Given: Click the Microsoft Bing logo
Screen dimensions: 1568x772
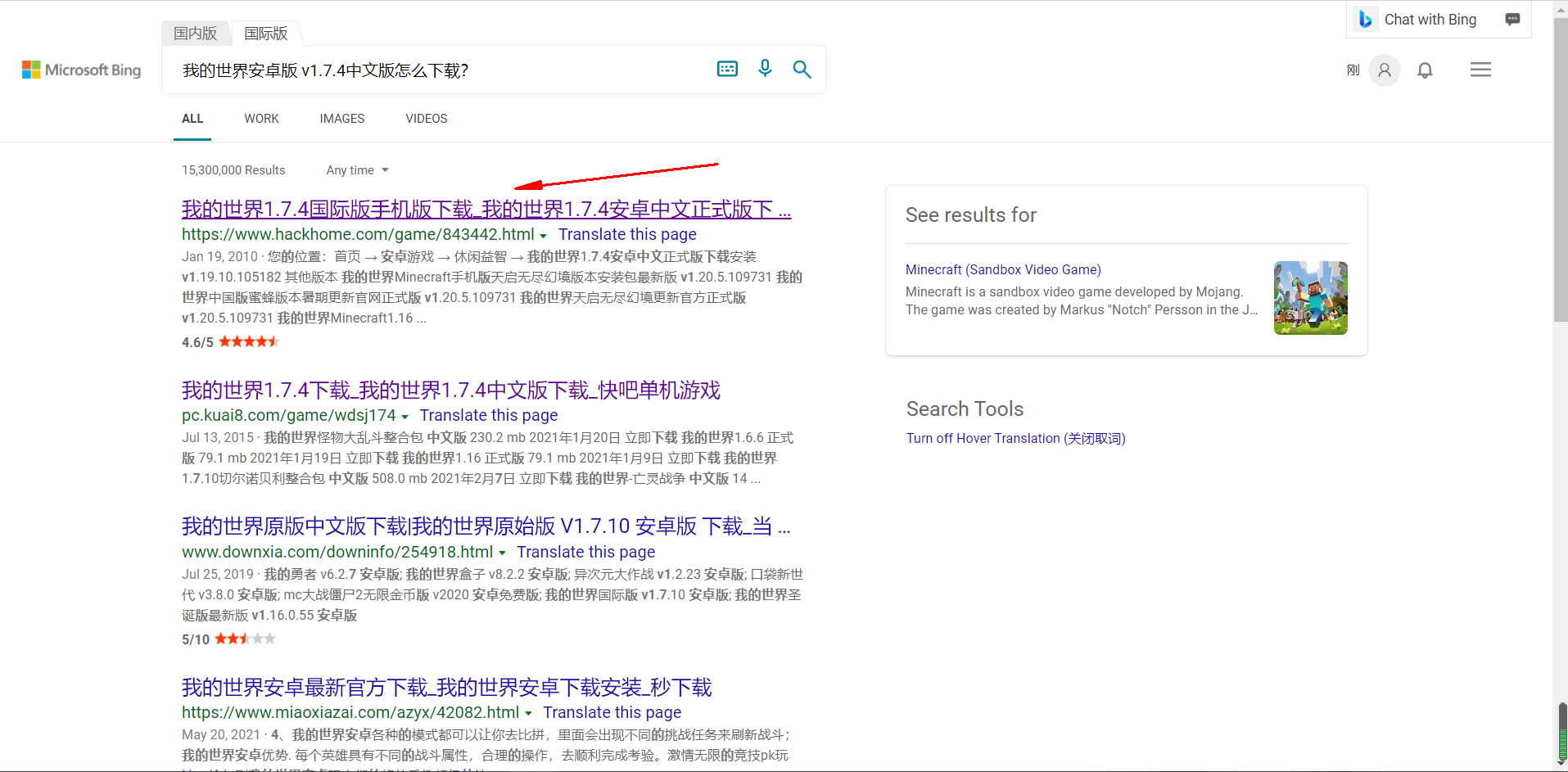Looking at the screenshot, I should (81, 70).
